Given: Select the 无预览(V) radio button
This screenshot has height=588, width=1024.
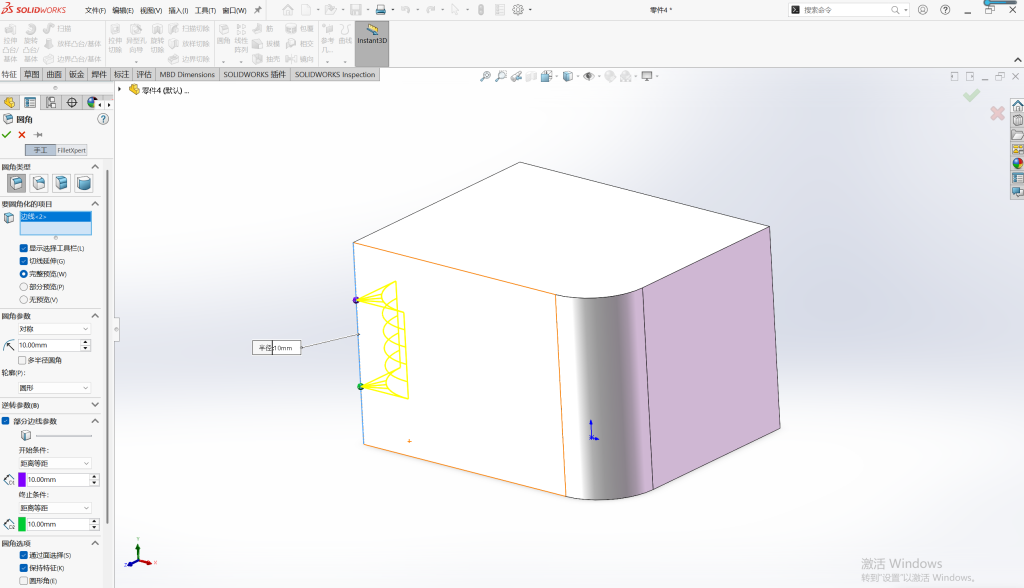Looking at the screenshot, I should [x=24, y=300].
